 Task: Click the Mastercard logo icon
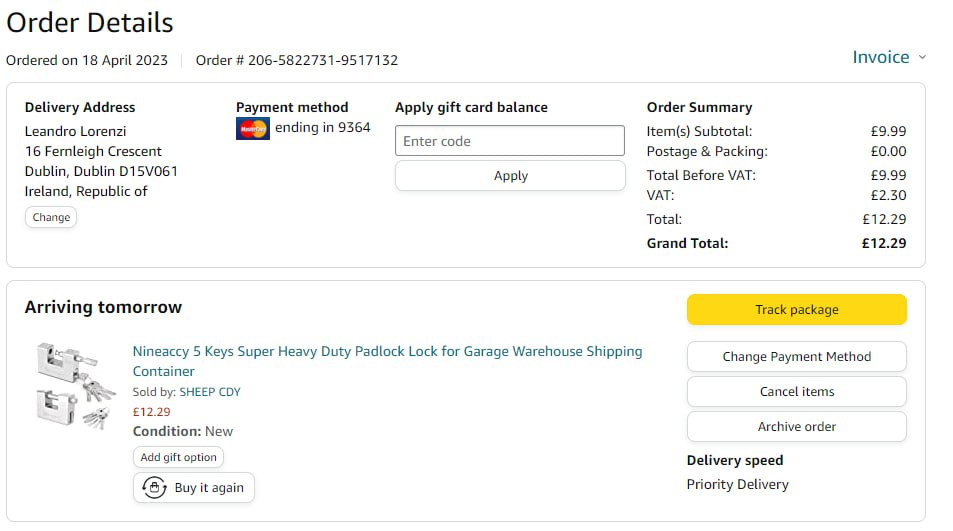tap(253, 128)
